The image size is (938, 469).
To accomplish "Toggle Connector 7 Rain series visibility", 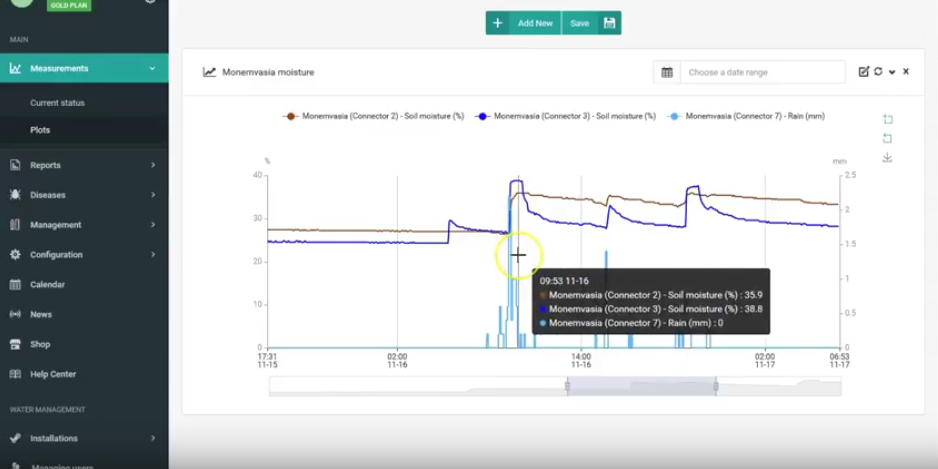I will point(746,116).
